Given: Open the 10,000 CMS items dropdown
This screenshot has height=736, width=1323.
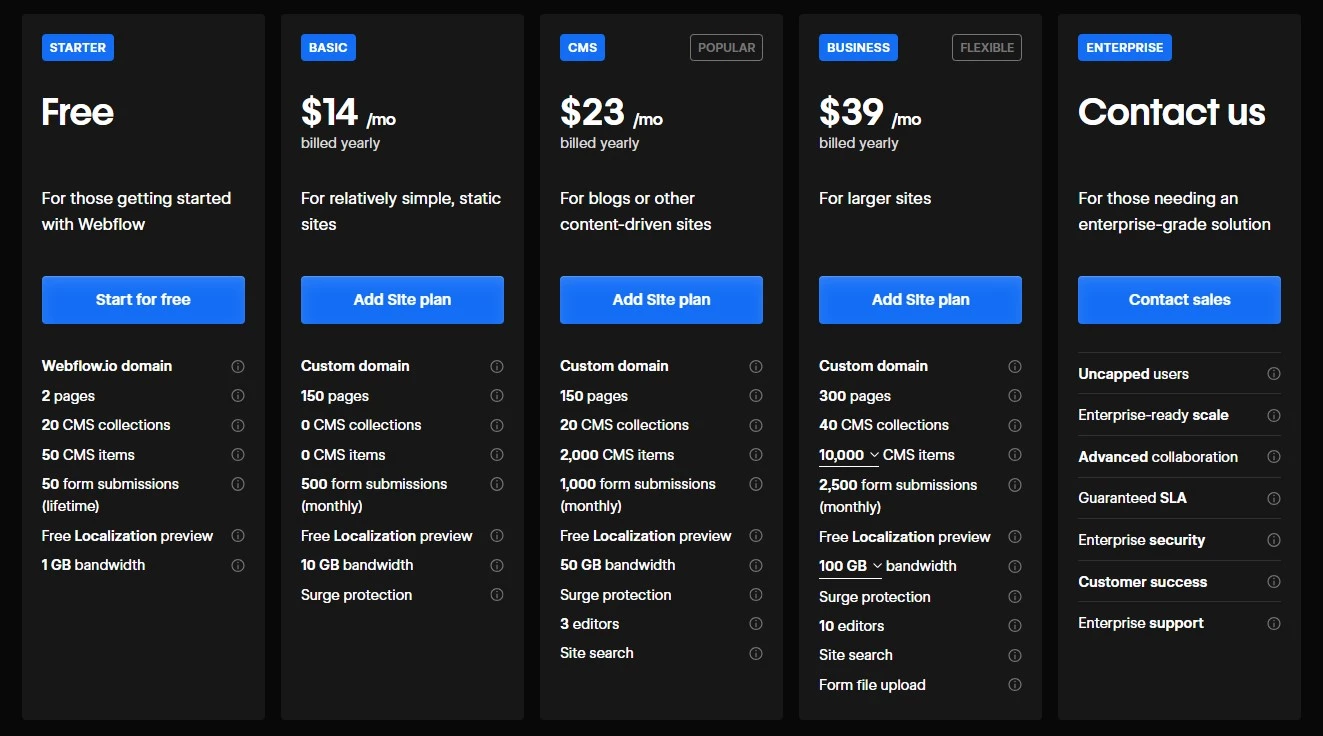Looking at the screenshot, I should 849,455.
